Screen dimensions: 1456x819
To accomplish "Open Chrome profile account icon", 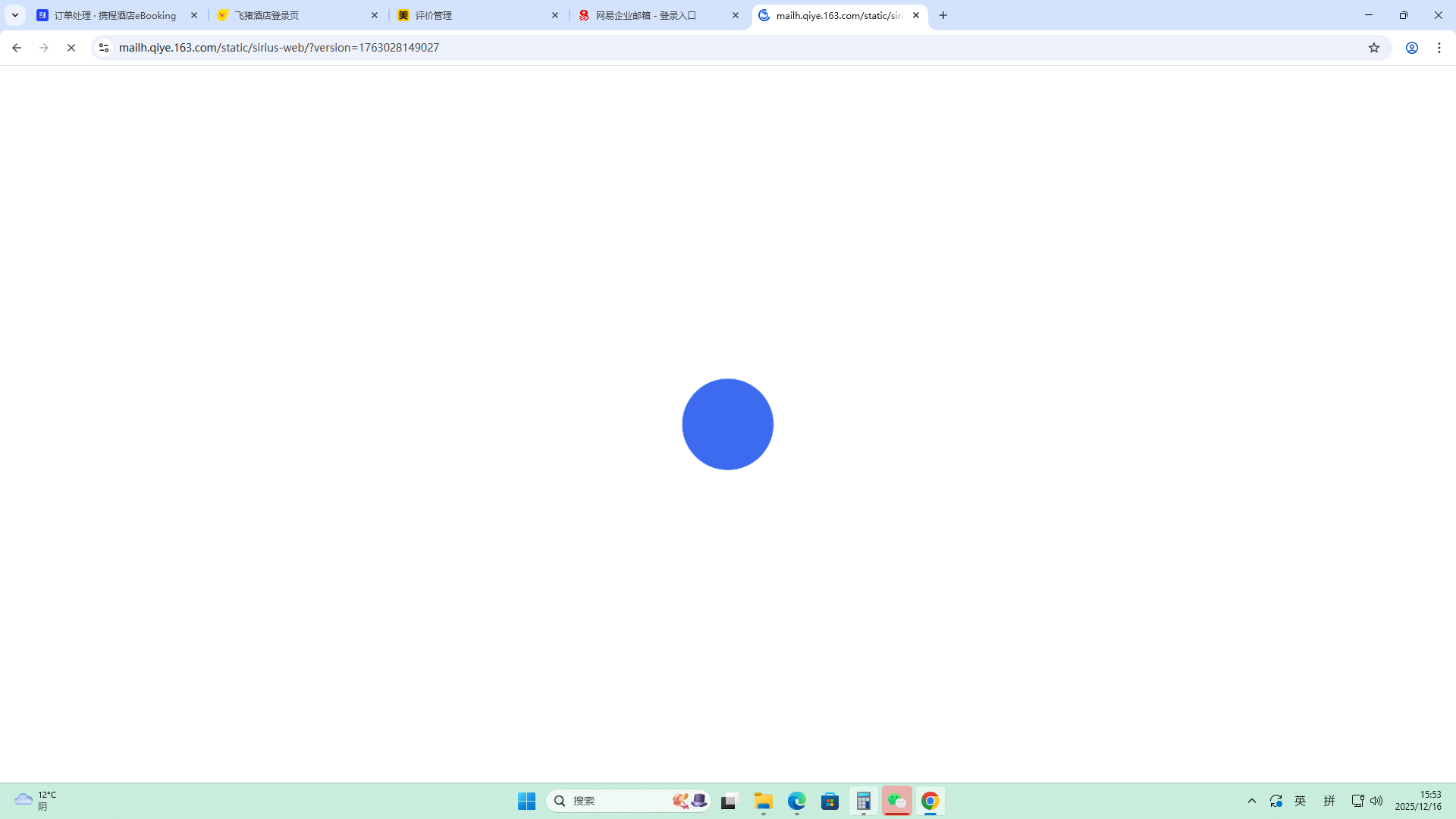I will click(1412, 48).
